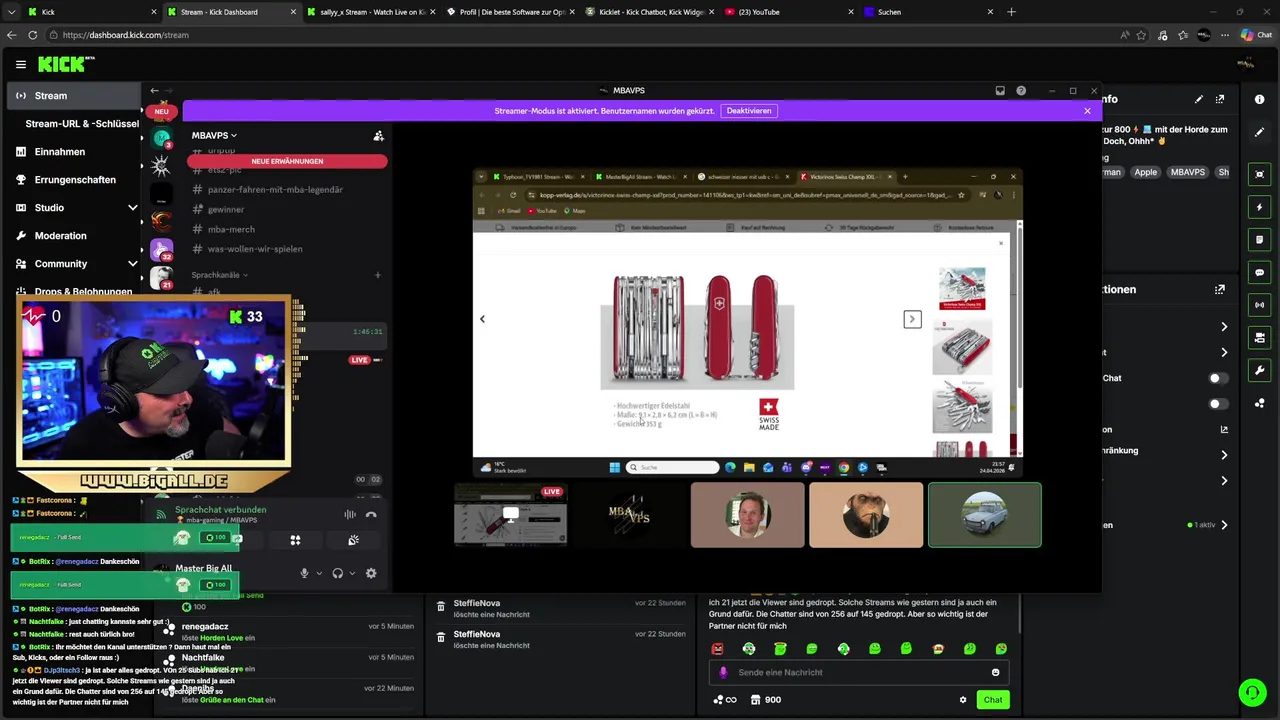Edit stream info with the pencil icon

click(x=1199, y=99)
